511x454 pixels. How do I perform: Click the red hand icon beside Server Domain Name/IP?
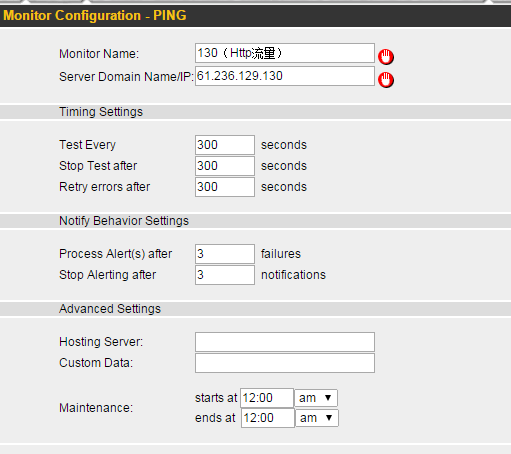tap(386, 80)
